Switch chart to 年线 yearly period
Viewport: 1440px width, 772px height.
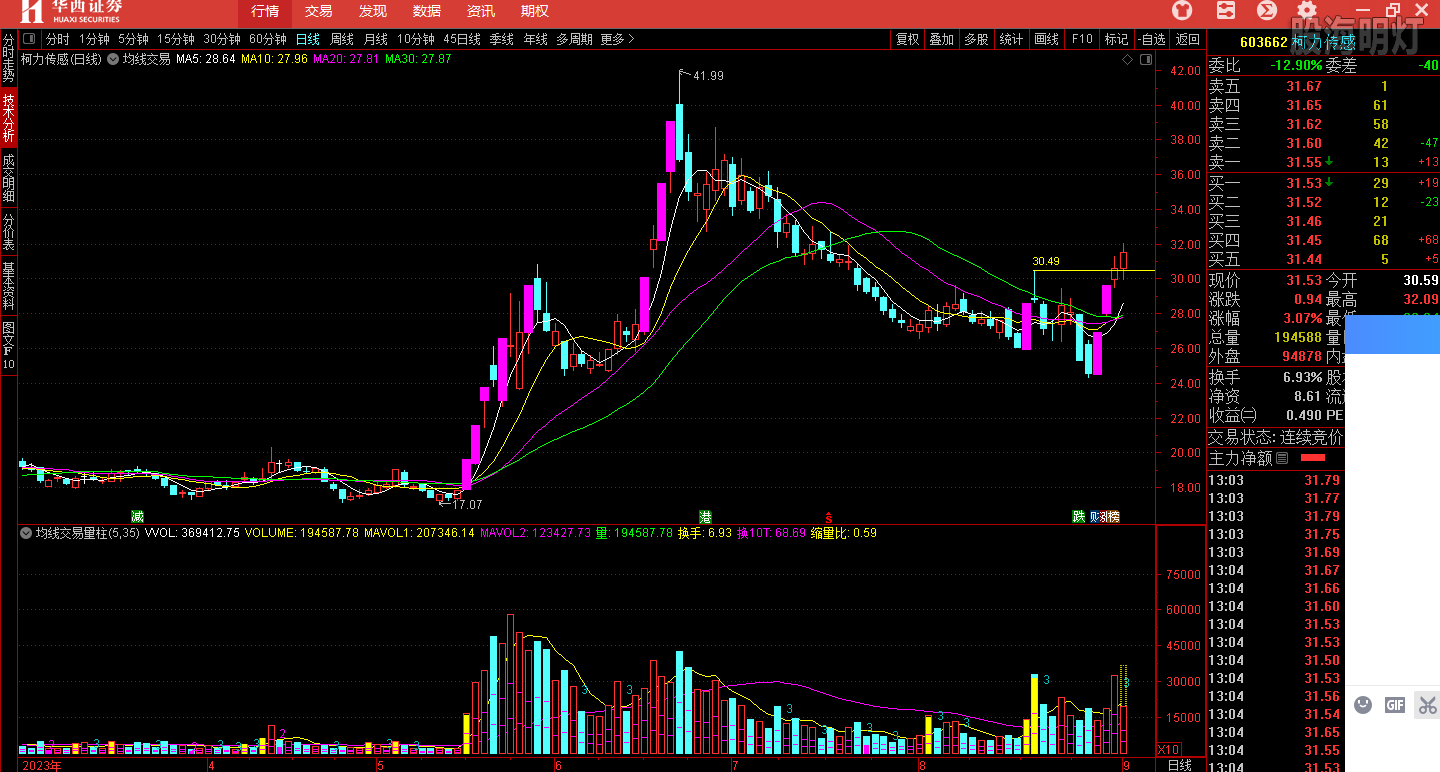point(535,40)
